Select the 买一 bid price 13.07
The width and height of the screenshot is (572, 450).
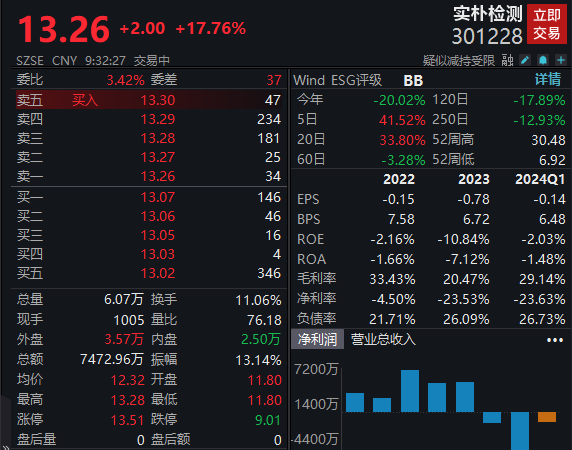[158, 197]
